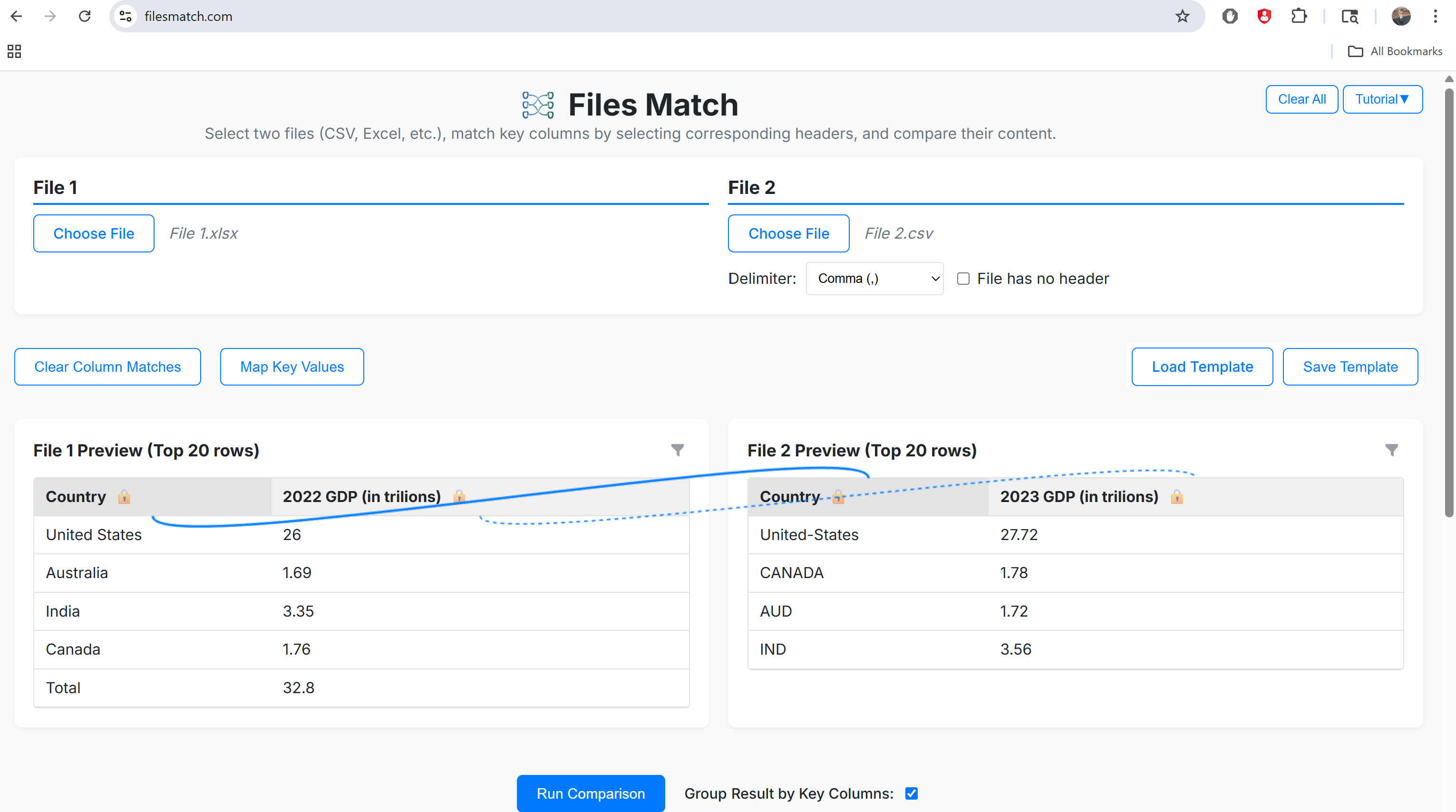Uncheck Group Result by Key Columns
The height and width of the screenshot is (812, 1456).
911,793
